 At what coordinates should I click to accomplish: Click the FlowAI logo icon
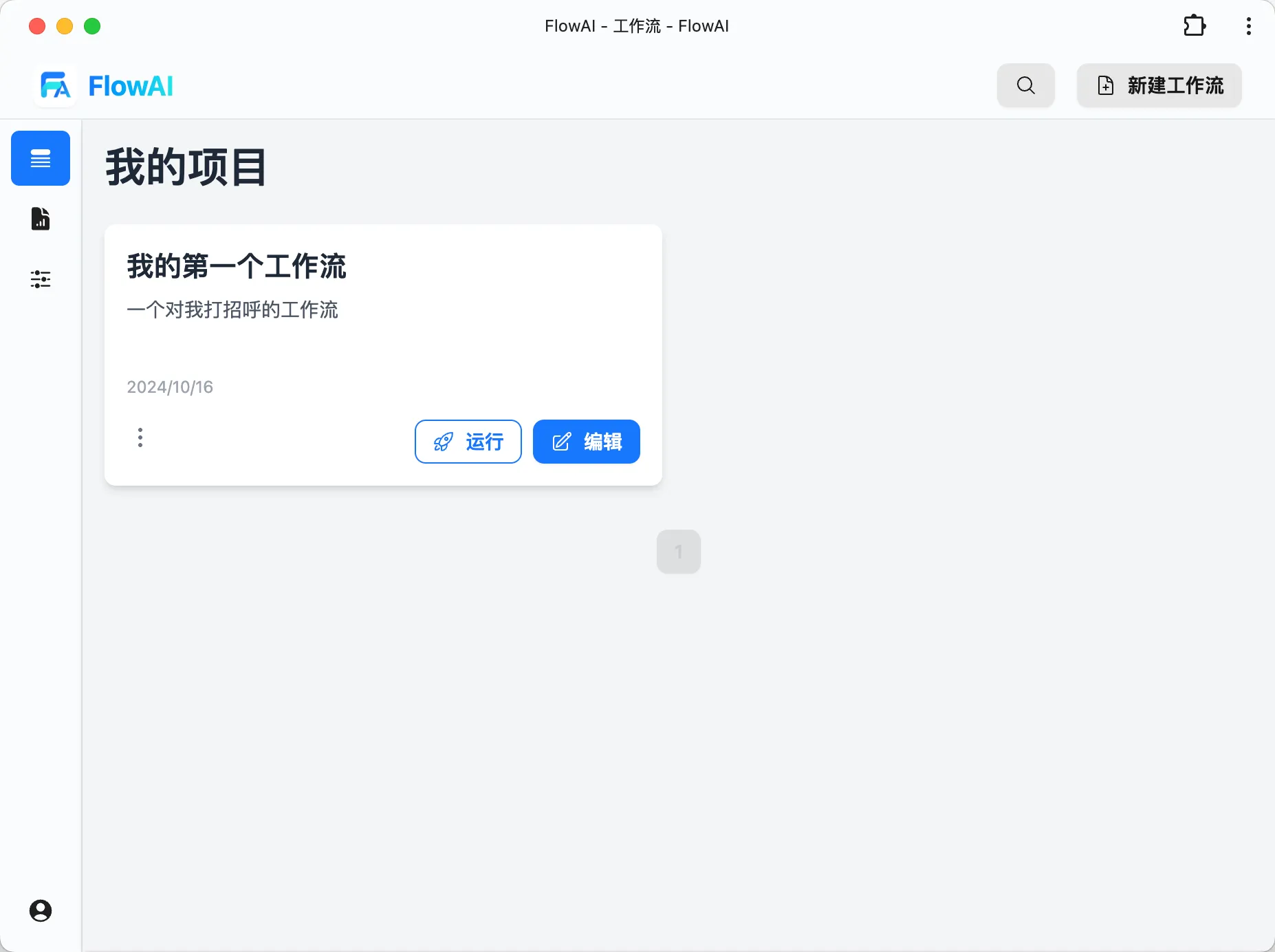coord(56,86)
